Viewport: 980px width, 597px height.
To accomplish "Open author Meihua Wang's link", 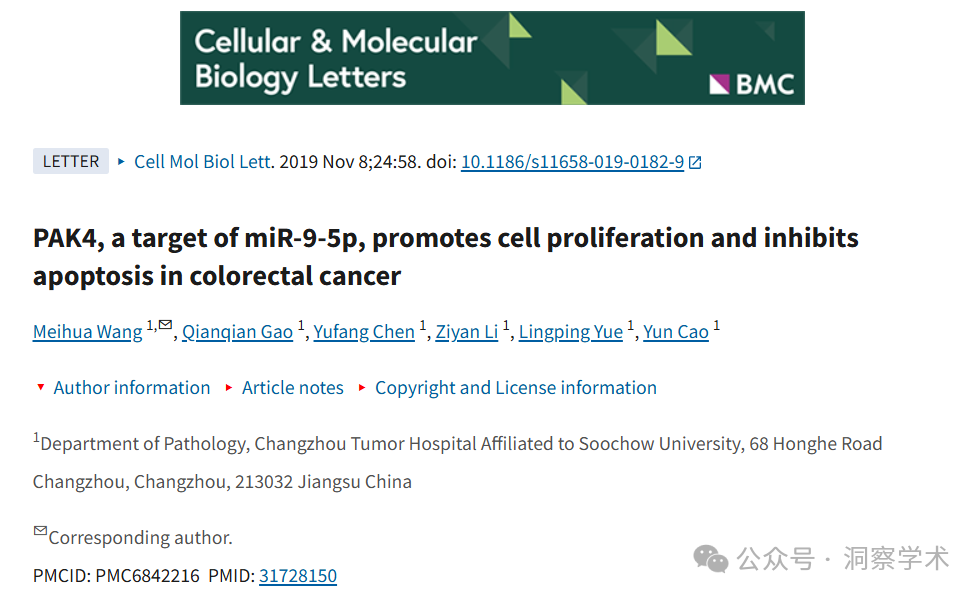I will click(x=88, y=331).
